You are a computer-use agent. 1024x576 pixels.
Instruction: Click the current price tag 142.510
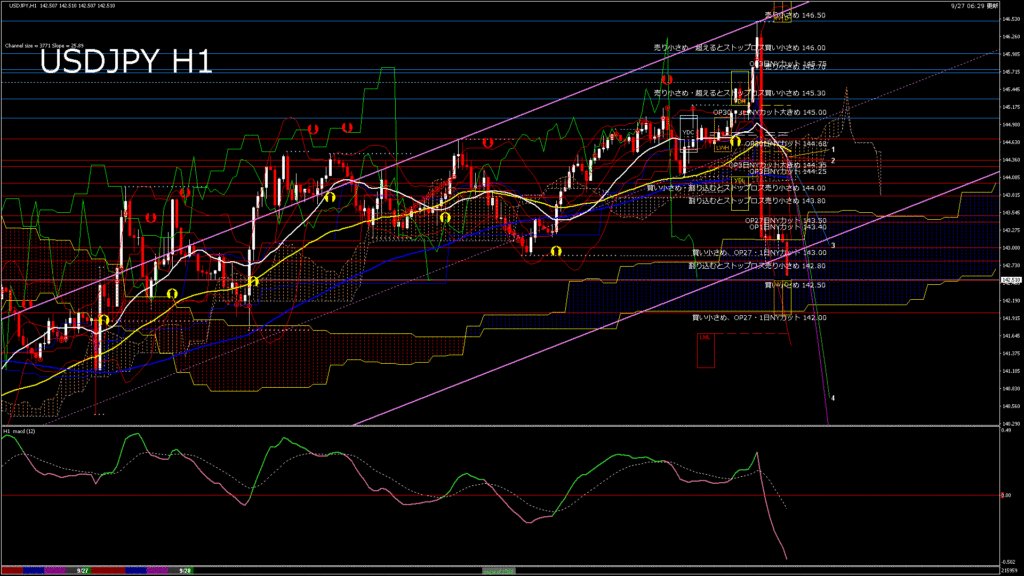click(x=1010, y=281)
